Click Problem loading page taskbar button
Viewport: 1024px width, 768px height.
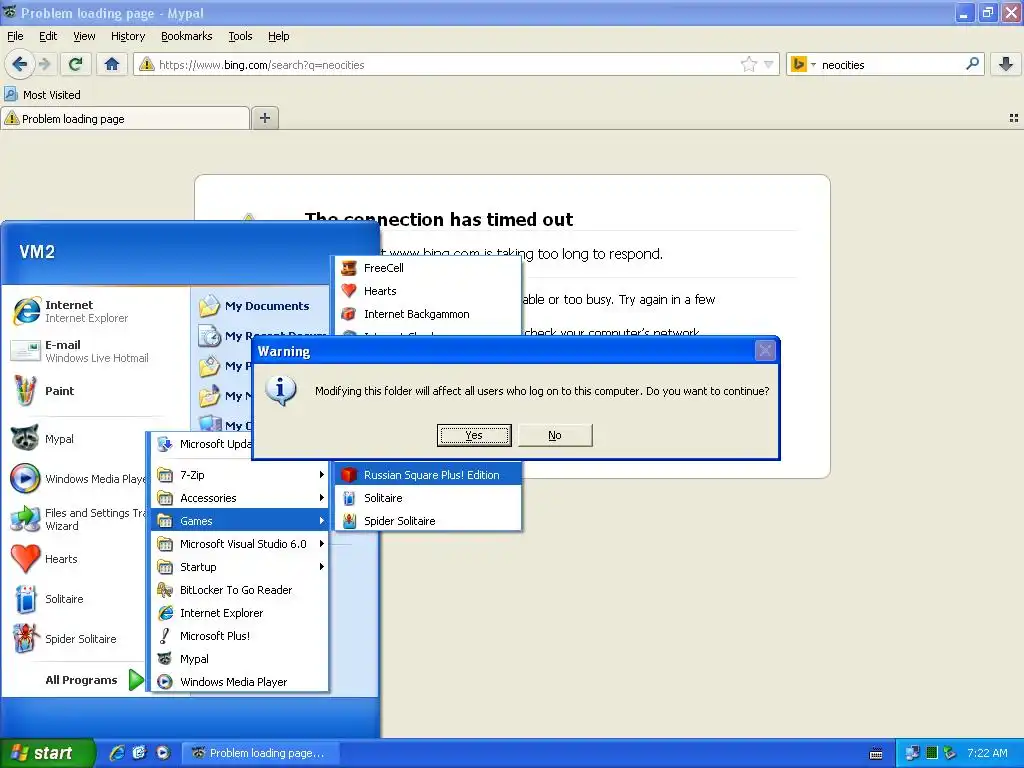point(260,753)
